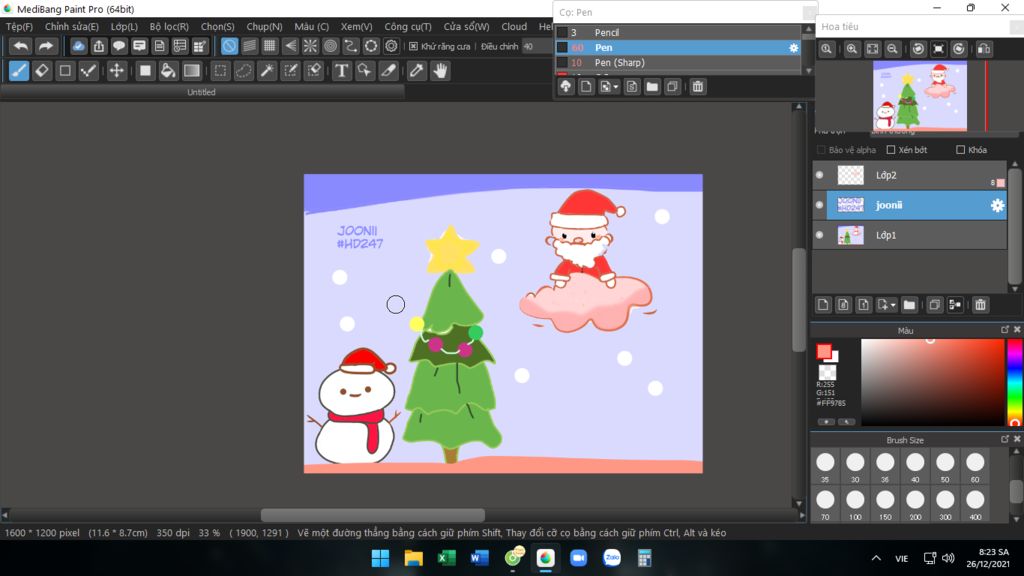
Task: Open the Tệp(F) menu
Action: point(20,27)
